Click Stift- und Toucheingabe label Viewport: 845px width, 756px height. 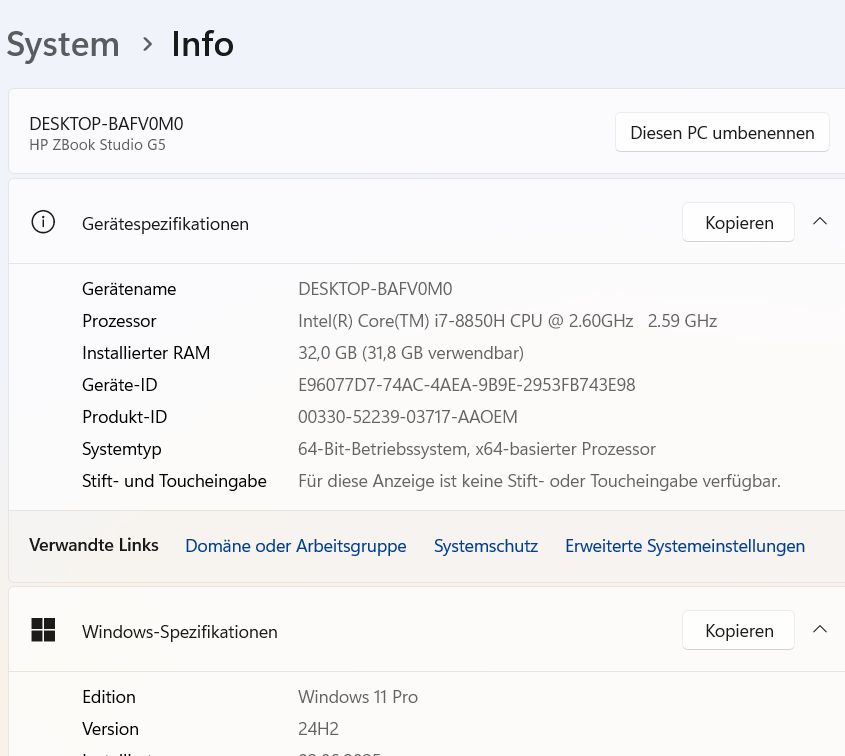174,481
